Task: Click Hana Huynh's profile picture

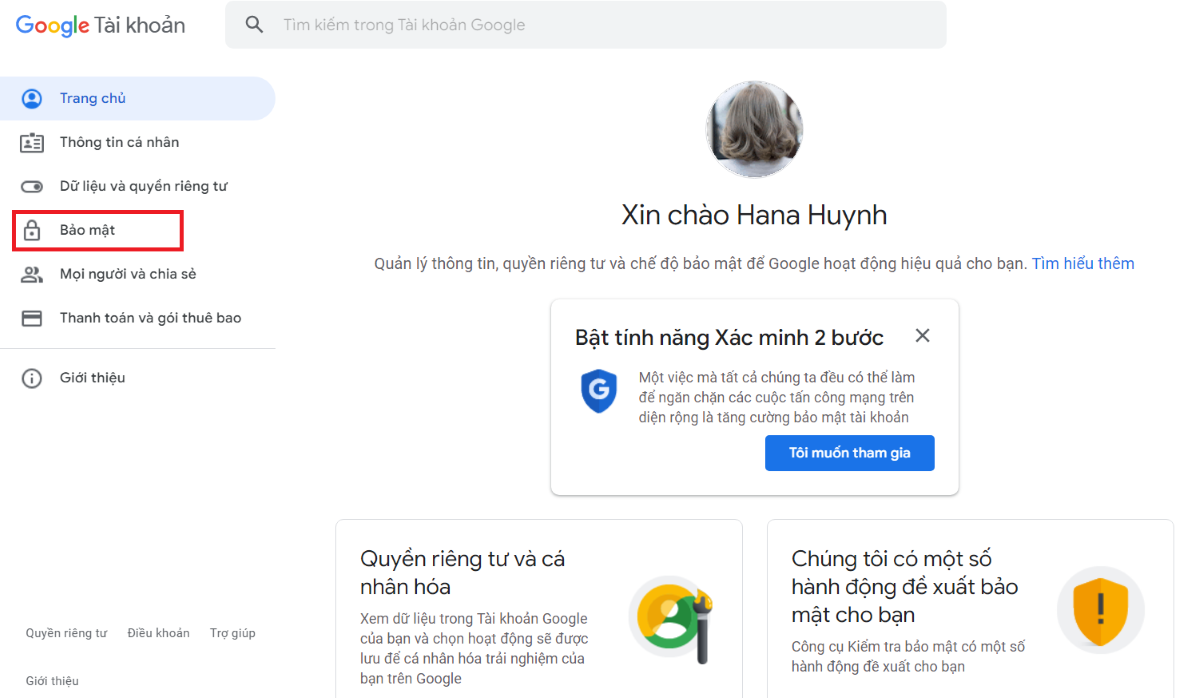Action: coord(754,129)
